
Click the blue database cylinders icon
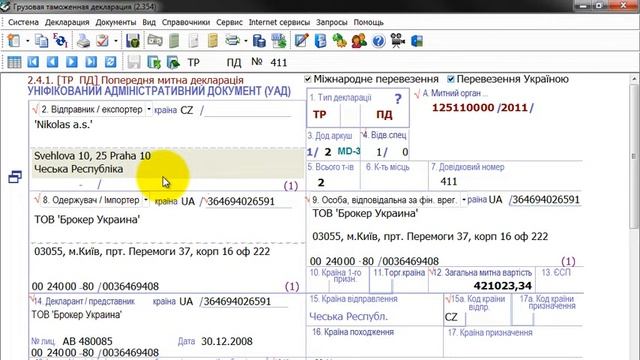pyautogui.click(x=259, y=41)
